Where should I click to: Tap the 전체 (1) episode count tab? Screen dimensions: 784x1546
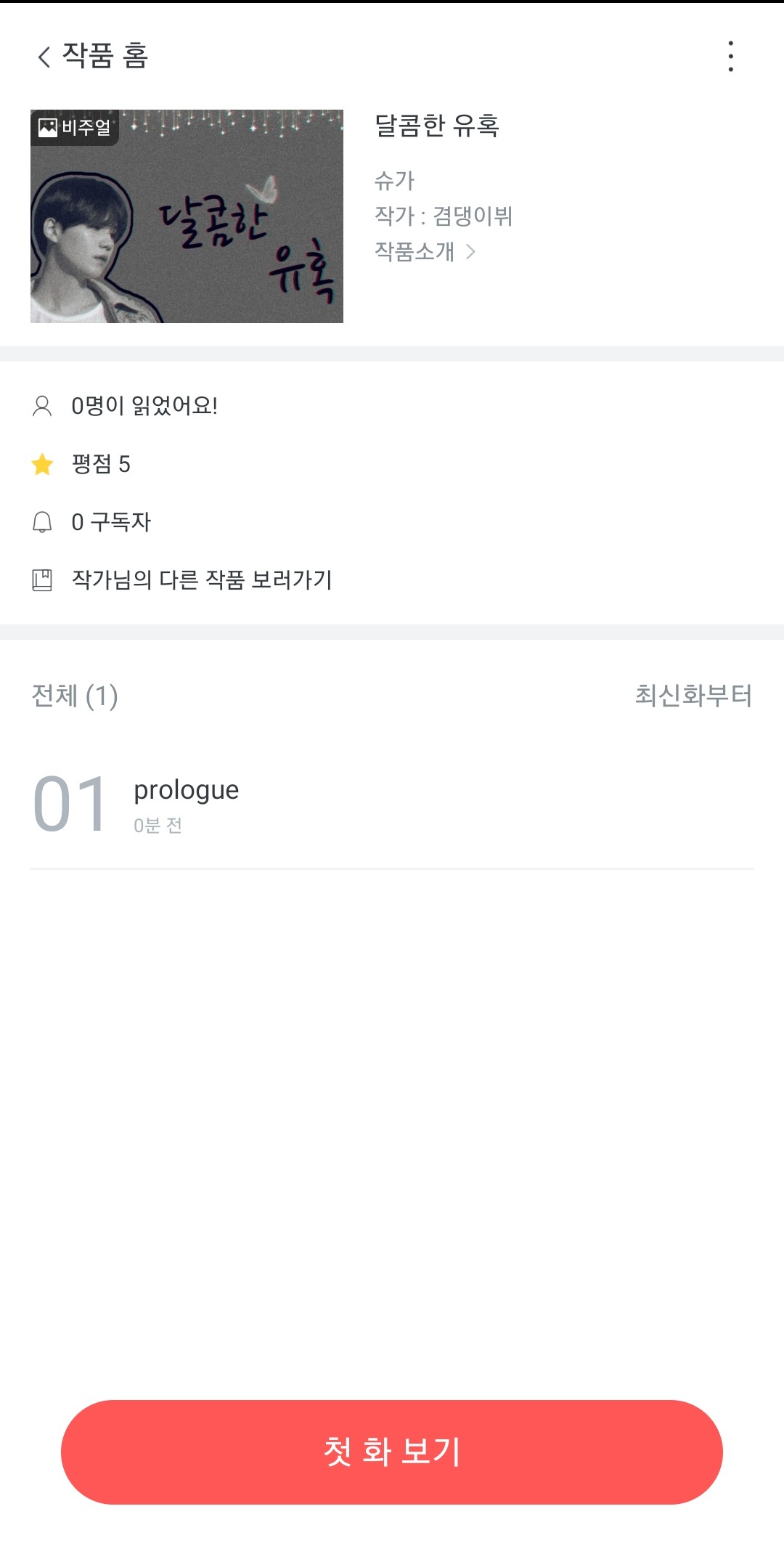click(75, 696)
